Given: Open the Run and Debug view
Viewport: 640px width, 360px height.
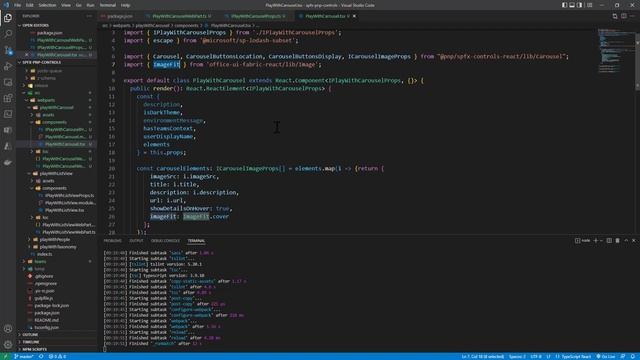Looking at the screenshot, I should coord(8,66).
